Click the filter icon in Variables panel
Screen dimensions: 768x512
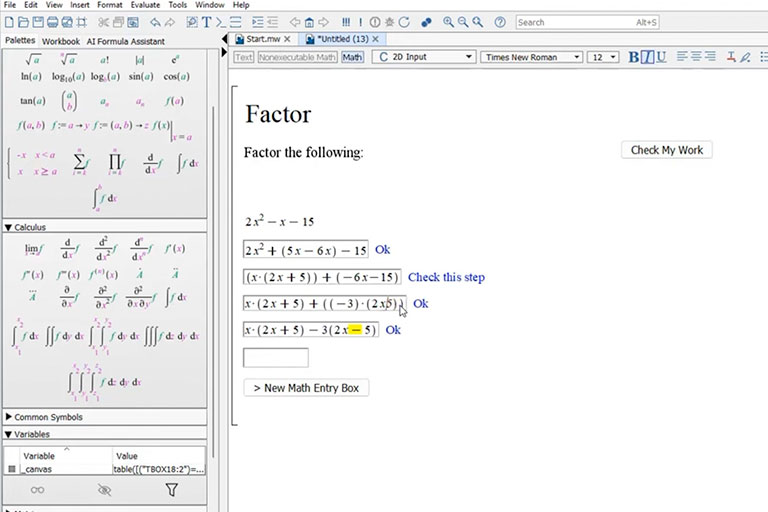pyautogui.click(x=171, y=490)
